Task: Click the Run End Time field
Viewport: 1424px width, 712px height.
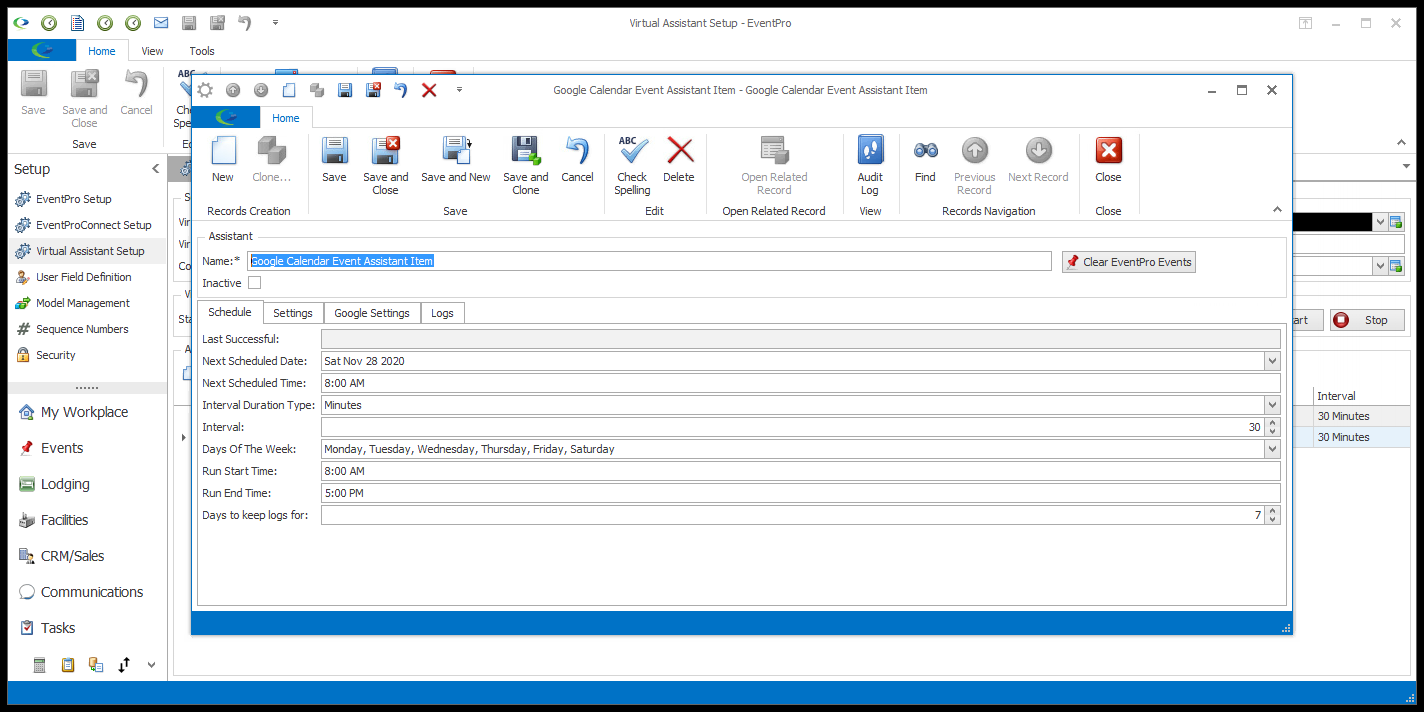Action: [x=801, y=493]
